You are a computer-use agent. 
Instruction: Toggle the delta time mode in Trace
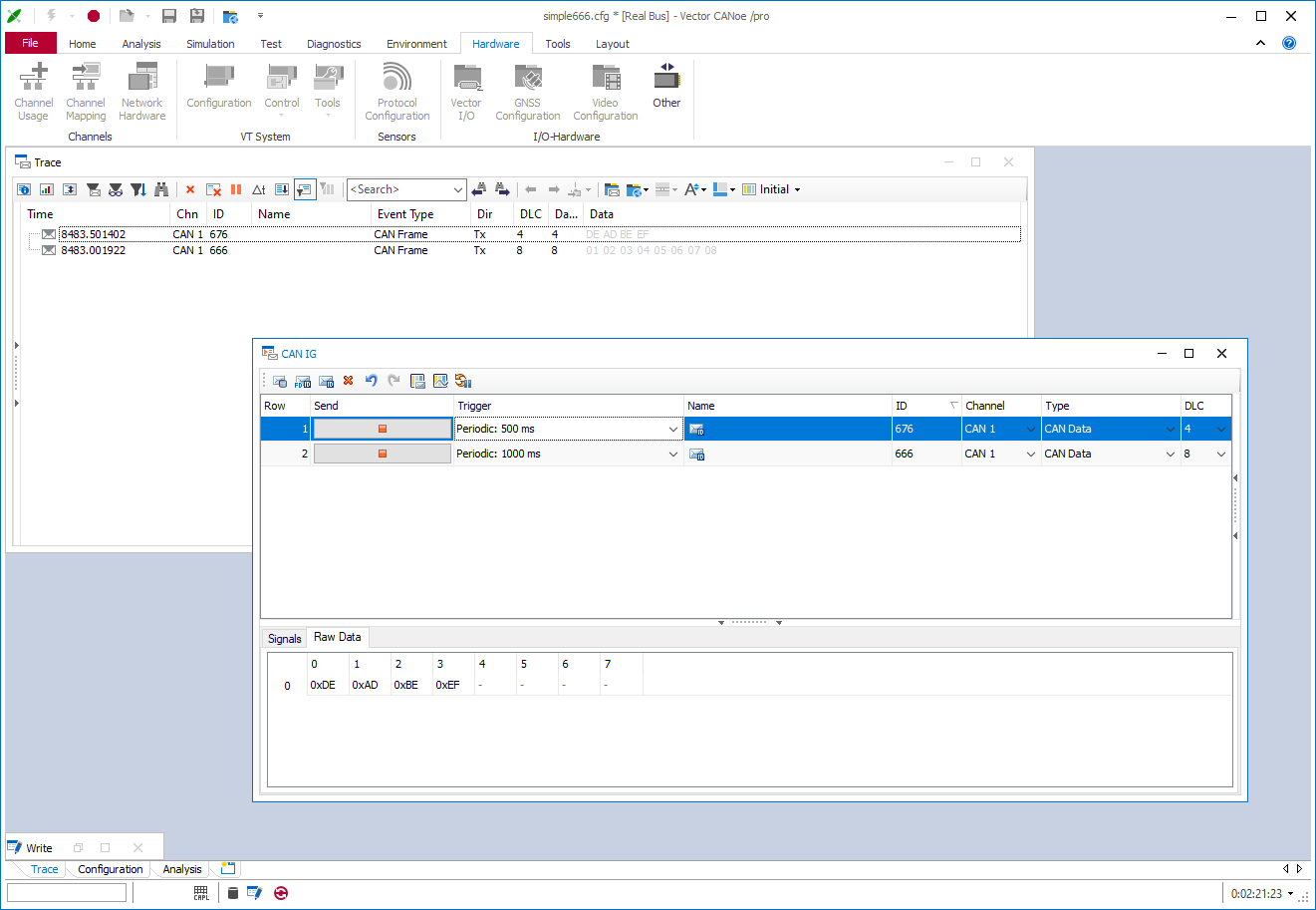[x=259, y=189]
